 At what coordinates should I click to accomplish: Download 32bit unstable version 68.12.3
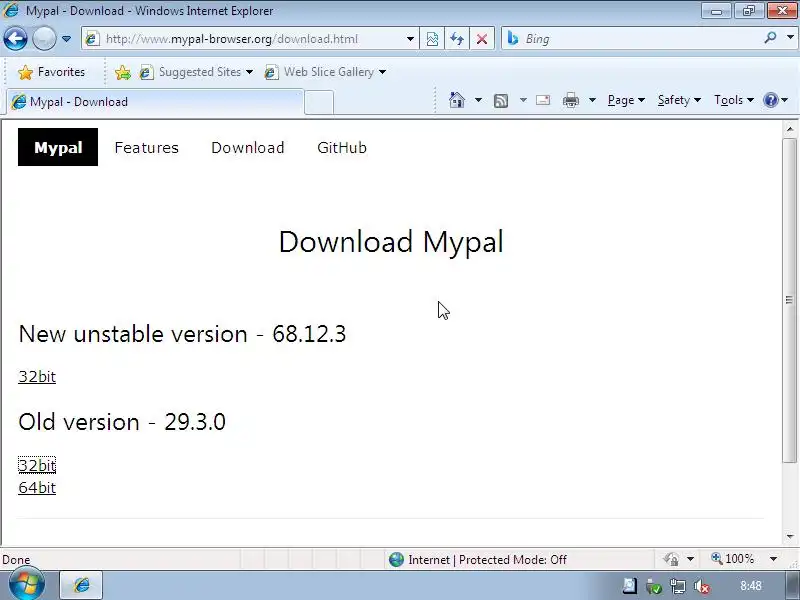(37, 377)
